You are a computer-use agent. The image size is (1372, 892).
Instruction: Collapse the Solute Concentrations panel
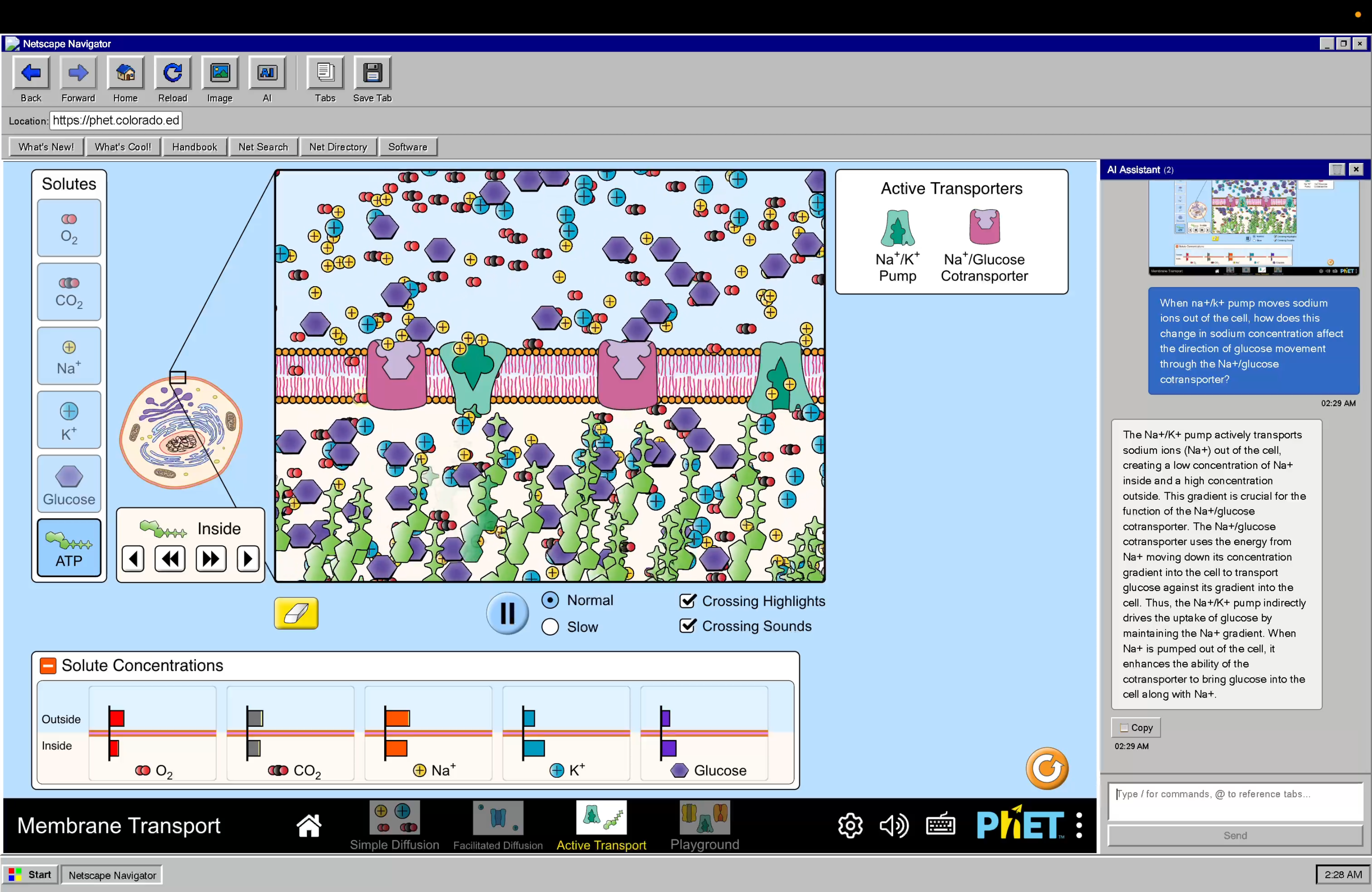(x=48, y=665)
